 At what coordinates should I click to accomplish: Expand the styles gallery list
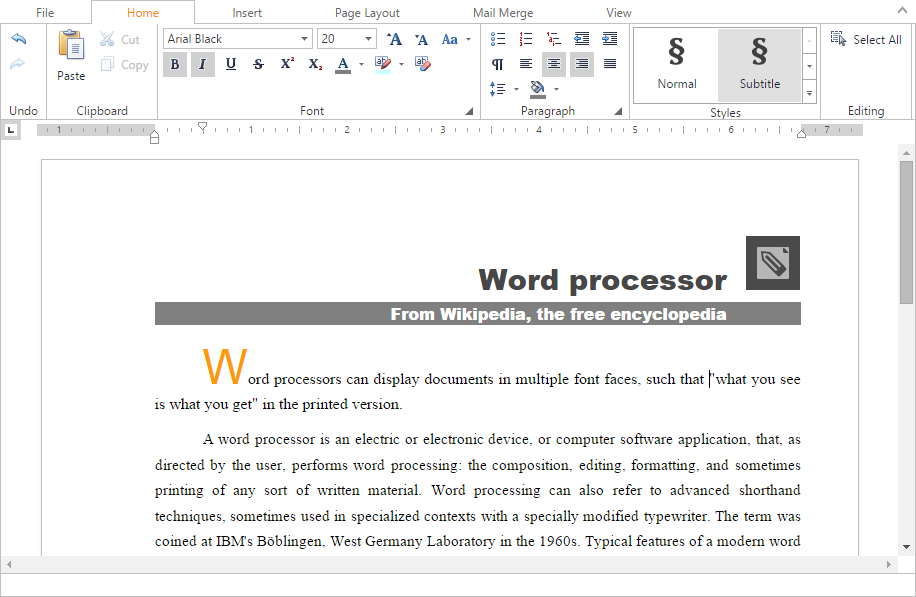click(x=809, y=92)
